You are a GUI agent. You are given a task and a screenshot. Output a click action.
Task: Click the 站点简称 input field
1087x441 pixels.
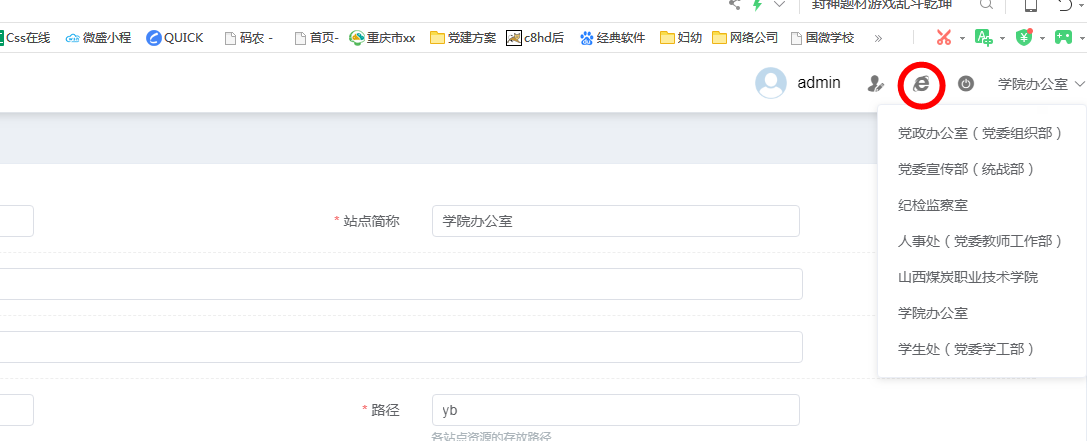[616, 221]
